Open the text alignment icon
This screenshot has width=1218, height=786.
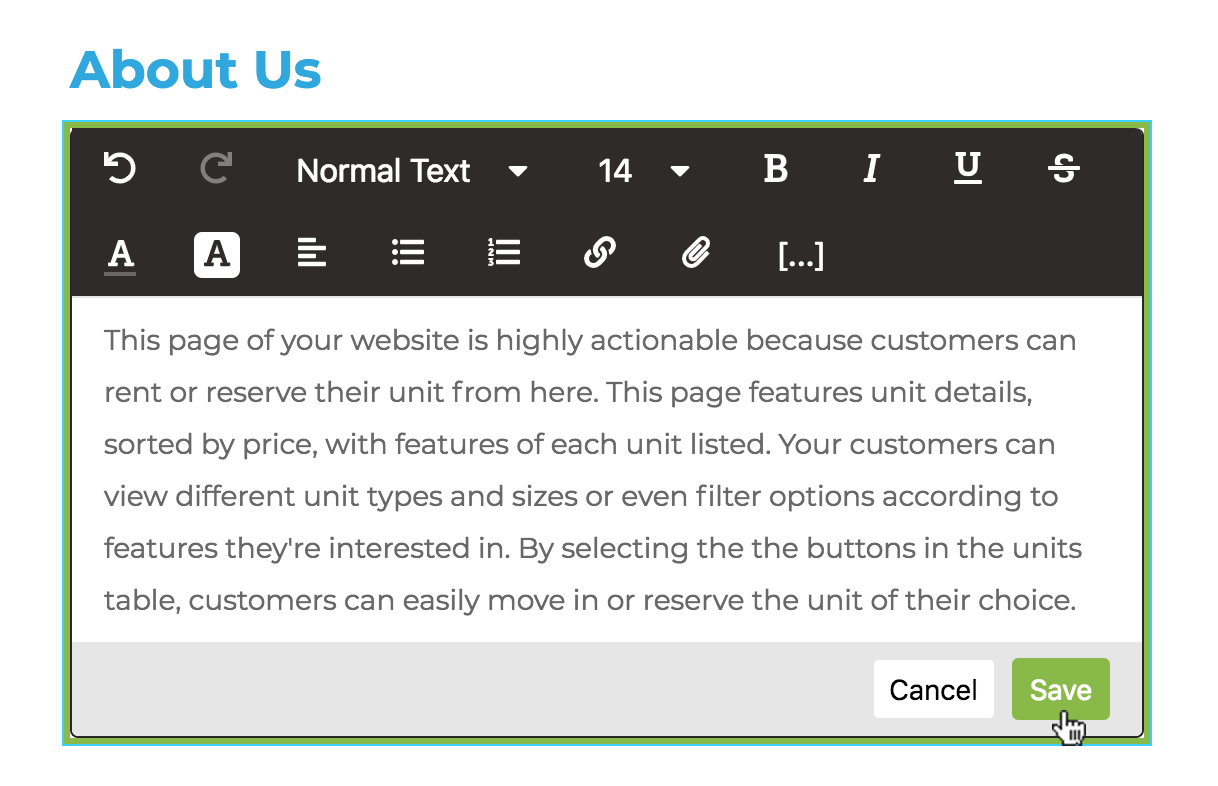pos(312,253)
